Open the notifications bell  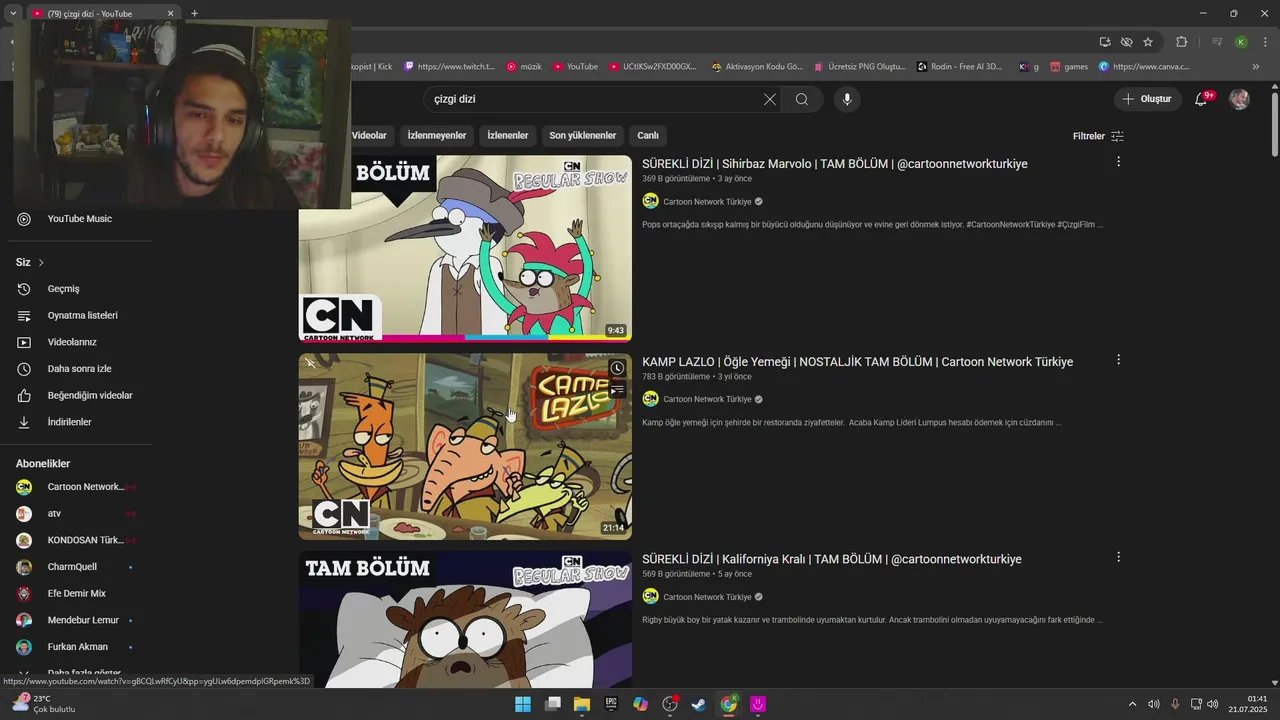(1201, 99)
